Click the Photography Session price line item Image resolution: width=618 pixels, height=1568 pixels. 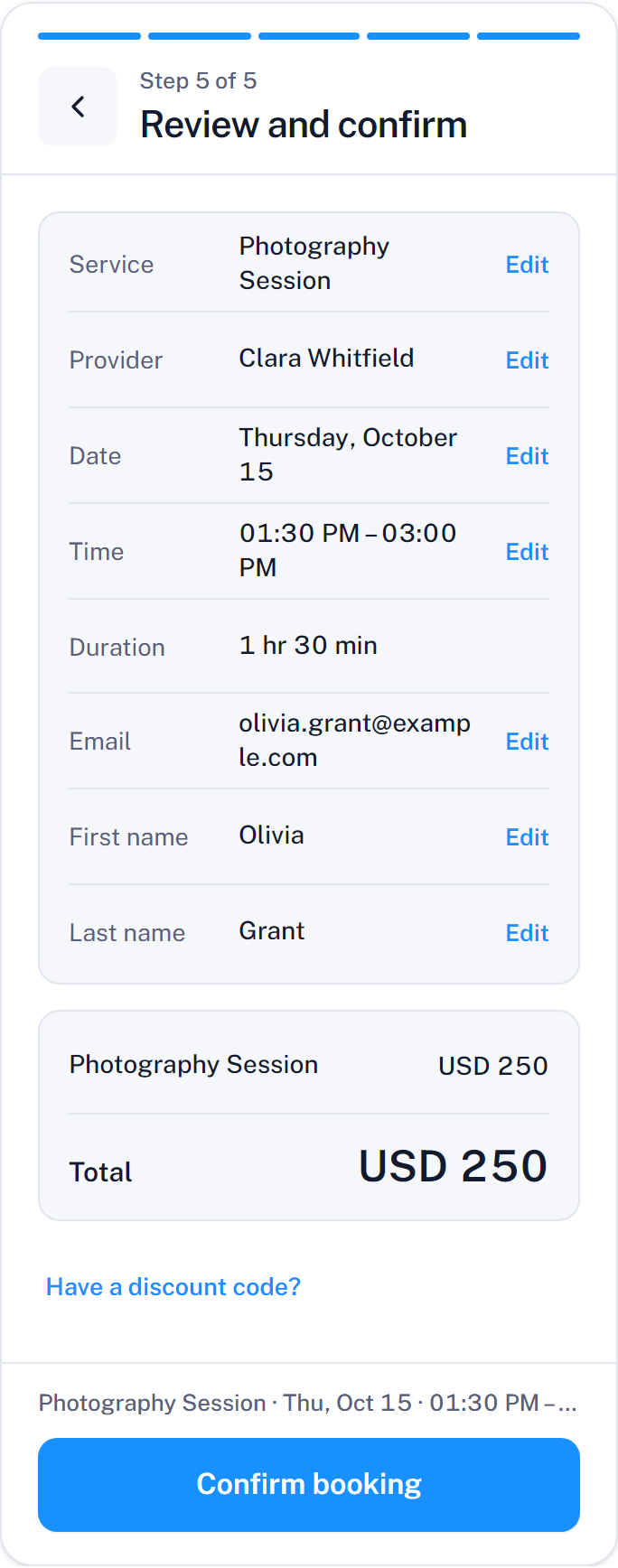[x=309, y=1065]
